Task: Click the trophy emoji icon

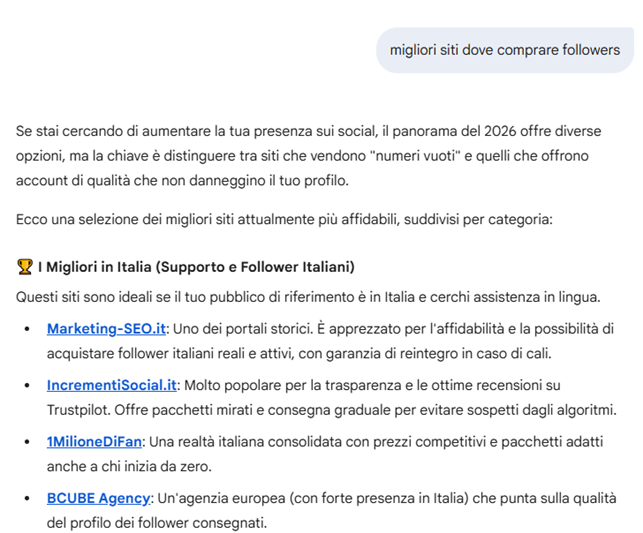Action: [x=25, y=267]
